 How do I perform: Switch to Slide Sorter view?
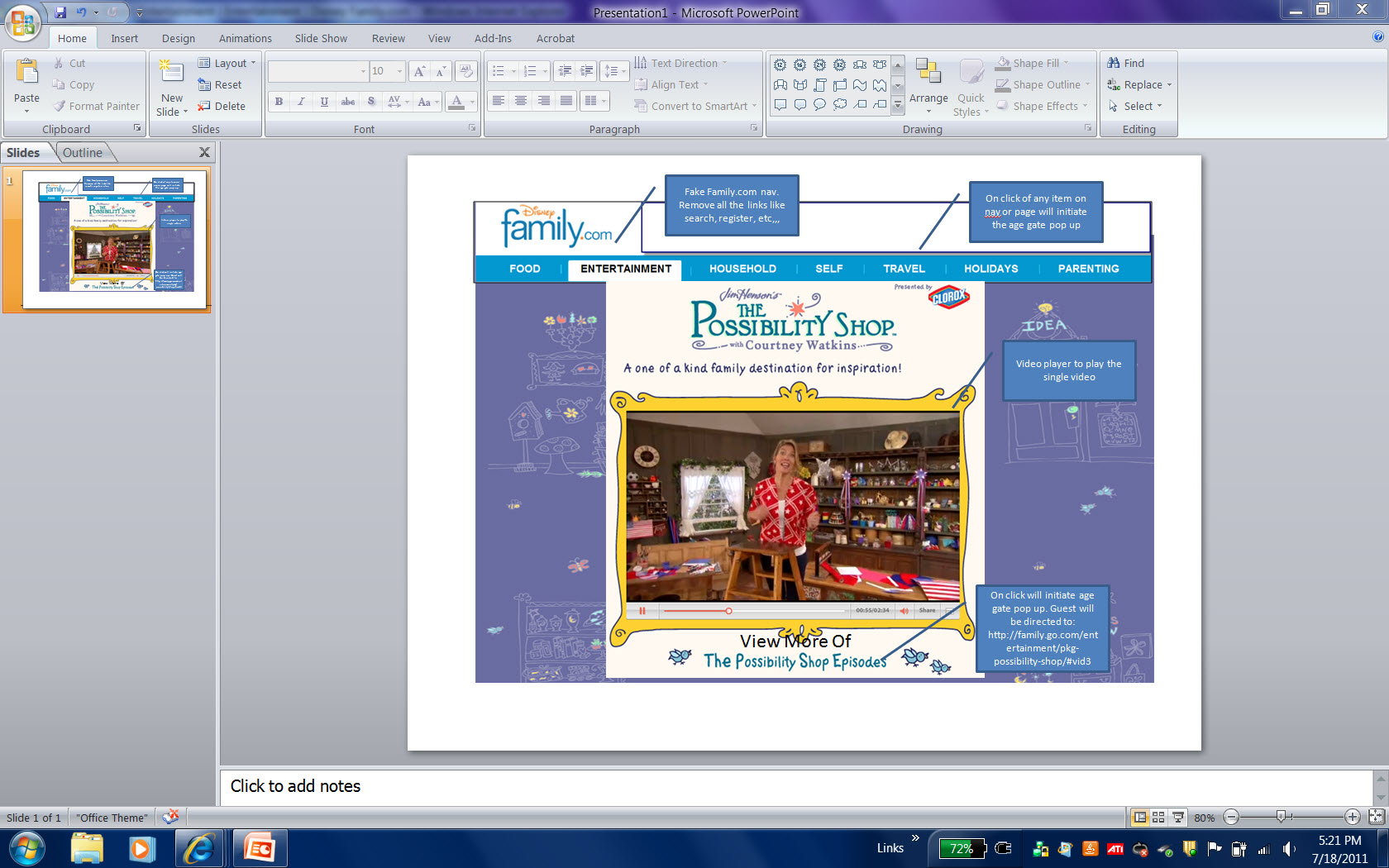pyautogui.click(x=1158, y=817)
